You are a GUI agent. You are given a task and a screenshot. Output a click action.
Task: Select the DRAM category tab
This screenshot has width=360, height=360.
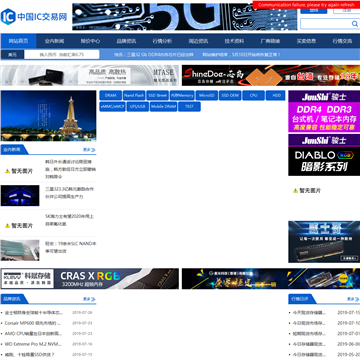pyautogui.click(x=111, y=95)
